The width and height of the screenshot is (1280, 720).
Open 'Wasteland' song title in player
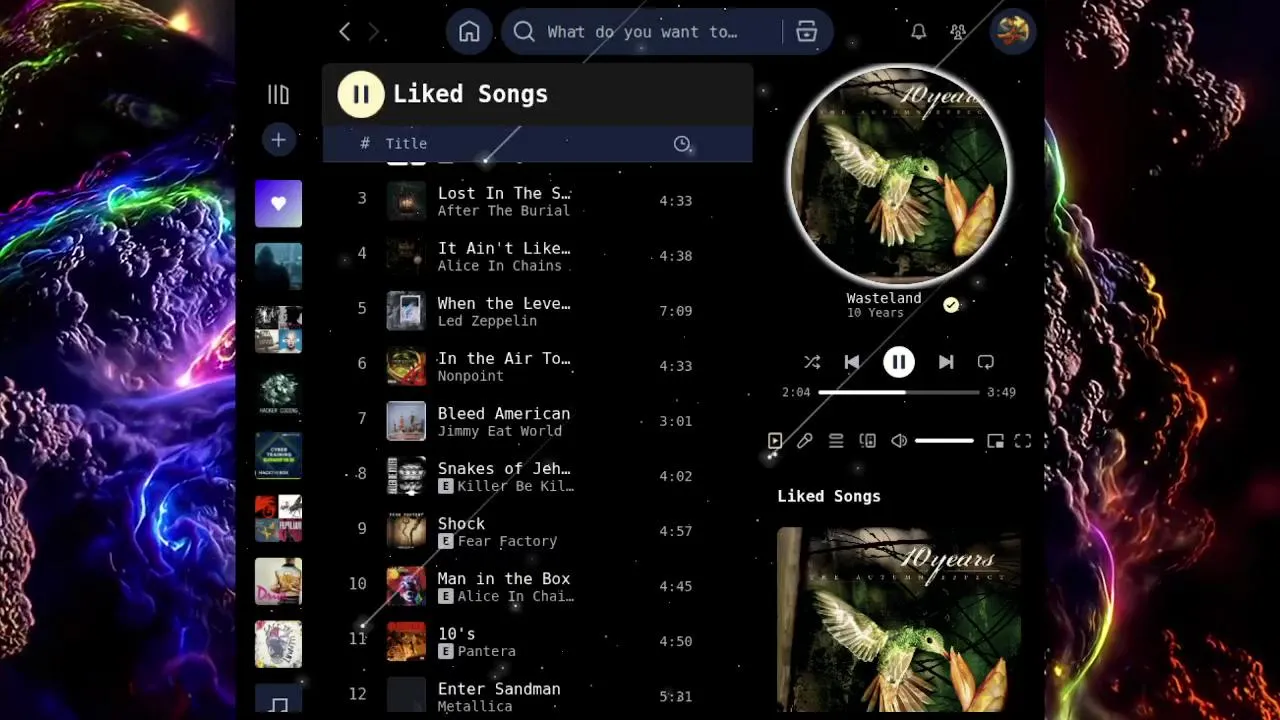pos(884,298)
